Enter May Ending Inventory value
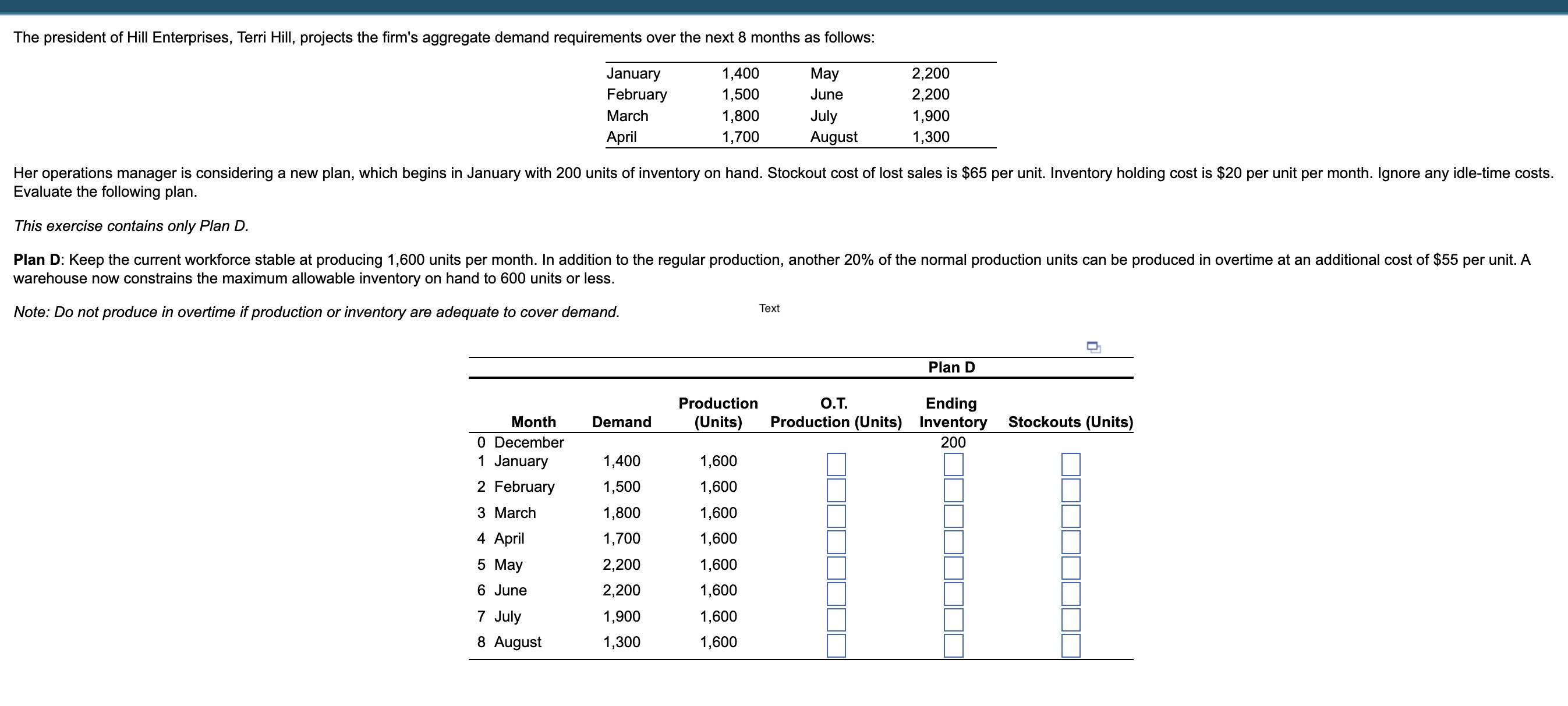1568x706 pixels. (953, 567)
